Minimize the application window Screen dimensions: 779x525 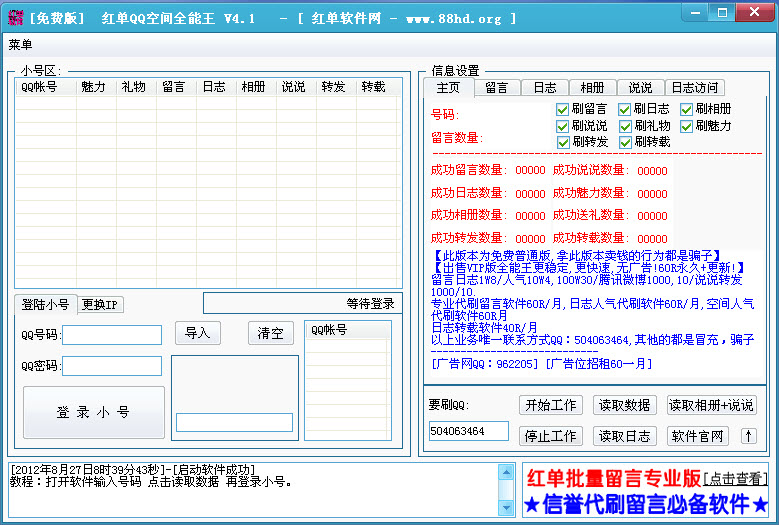coord(696,12)
